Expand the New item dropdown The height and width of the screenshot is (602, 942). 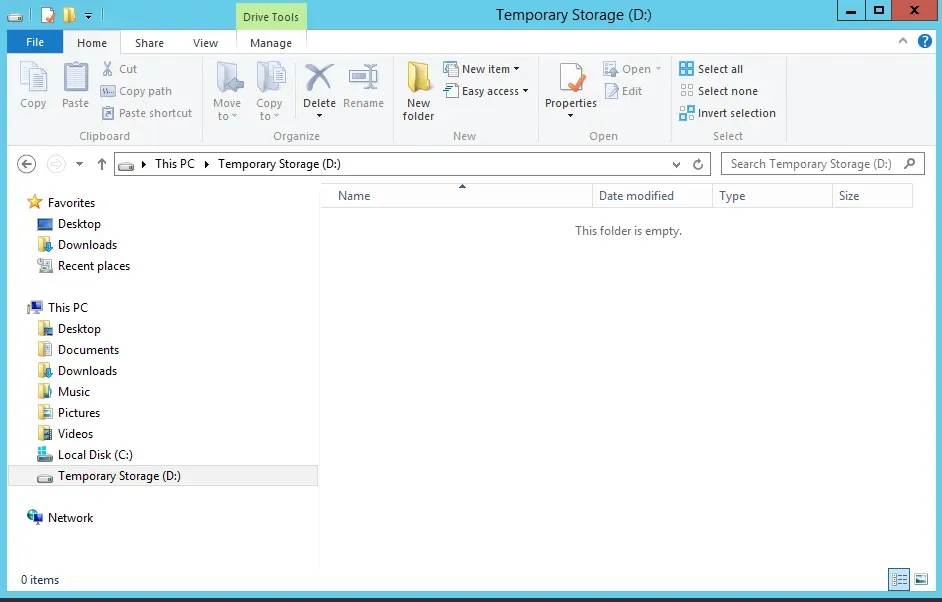[x=491, y=69]
